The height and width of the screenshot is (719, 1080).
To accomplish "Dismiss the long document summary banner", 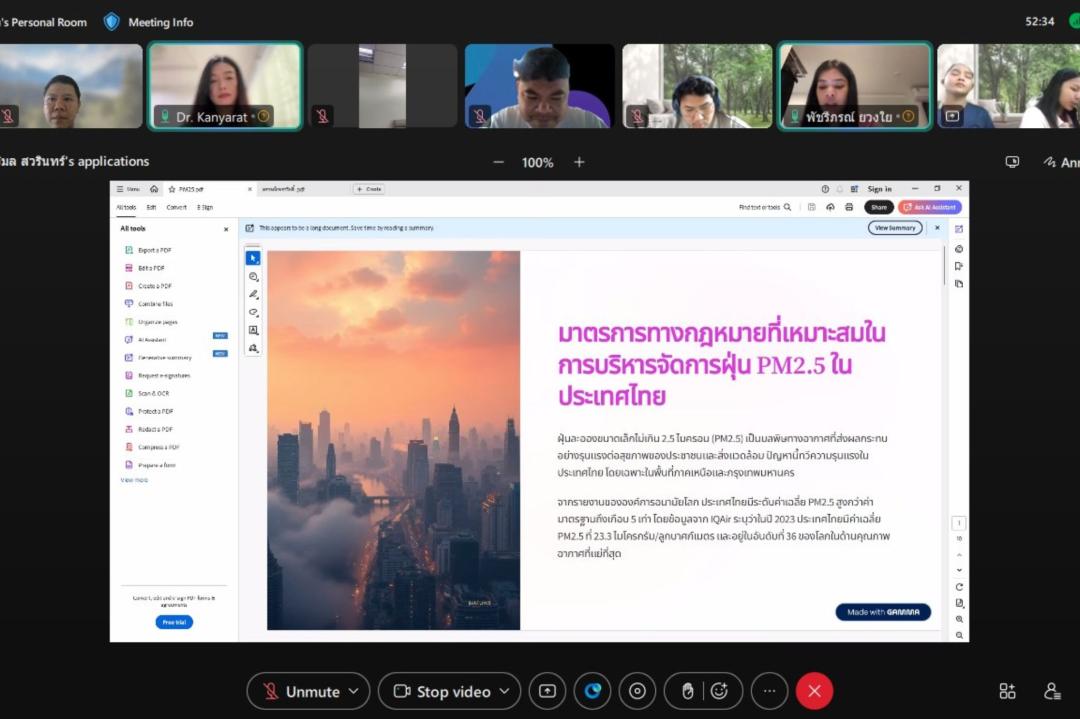I will point(937,228).
